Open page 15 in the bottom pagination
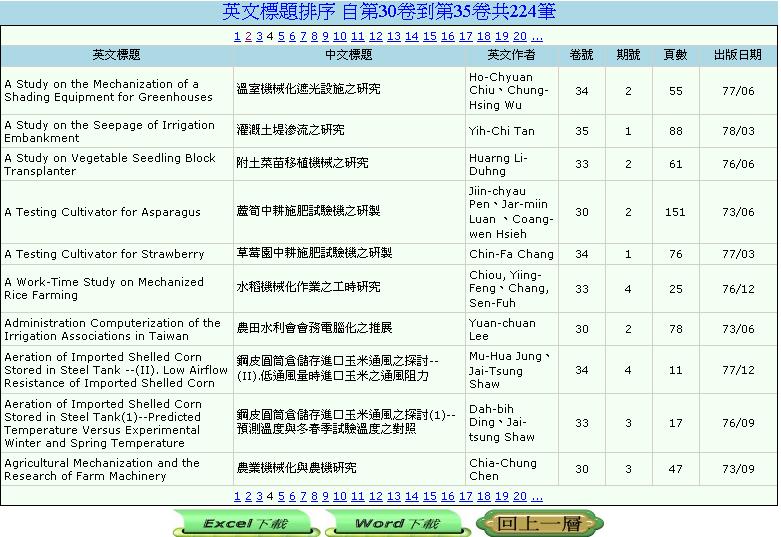781x537 pixels. click(x=429, y=496)
